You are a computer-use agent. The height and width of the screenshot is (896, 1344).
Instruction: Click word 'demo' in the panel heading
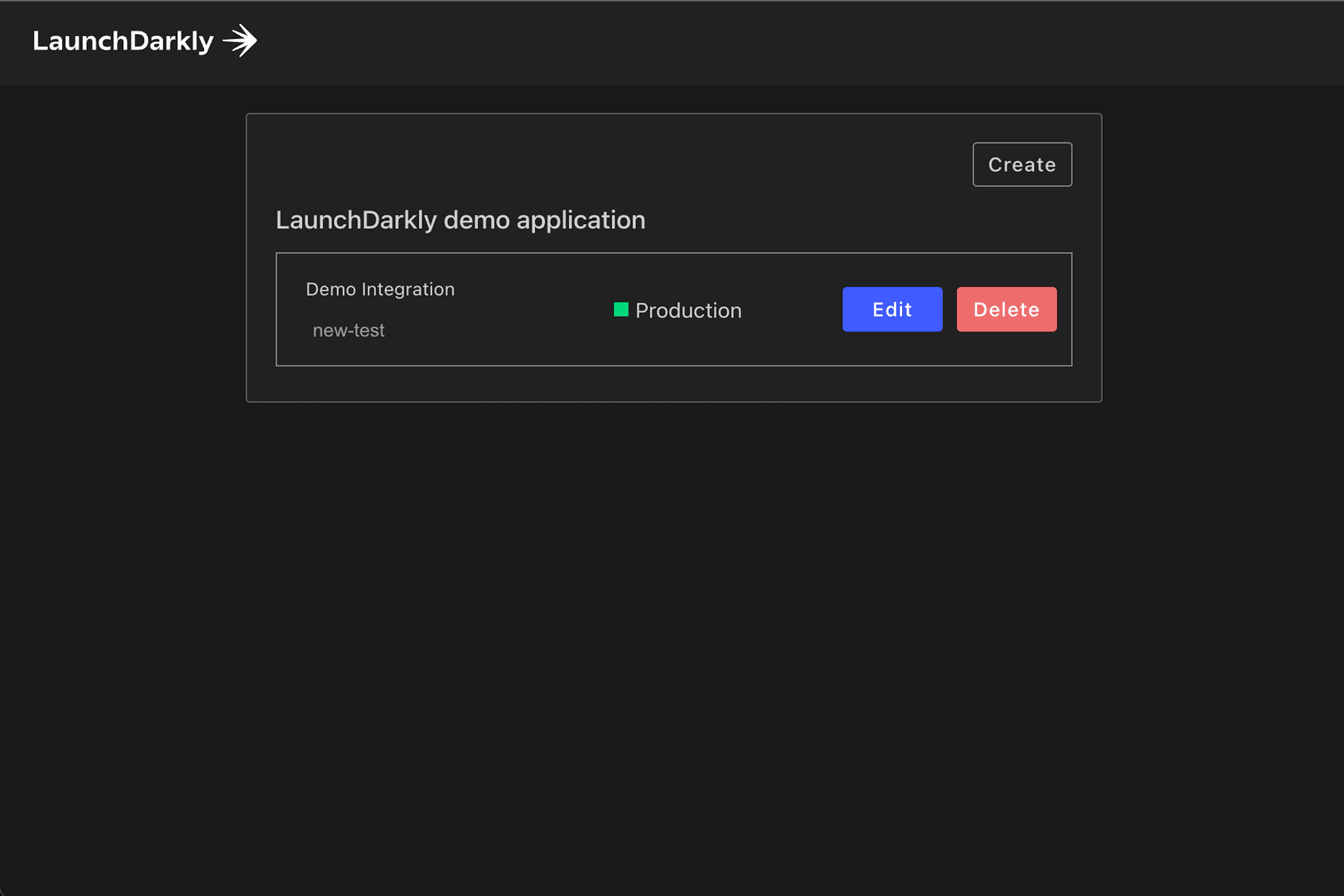[x=476, y=220]
